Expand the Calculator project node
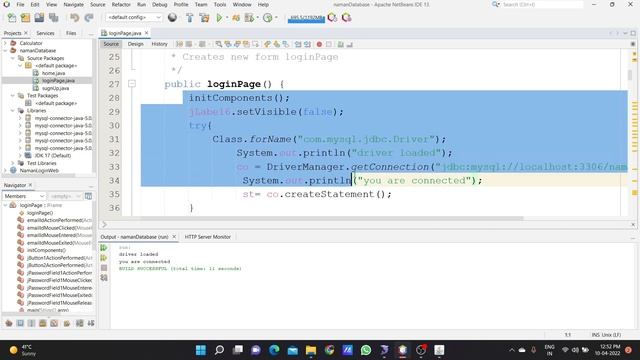The width and height of the screenshot is (640, 360). point(5,43)
